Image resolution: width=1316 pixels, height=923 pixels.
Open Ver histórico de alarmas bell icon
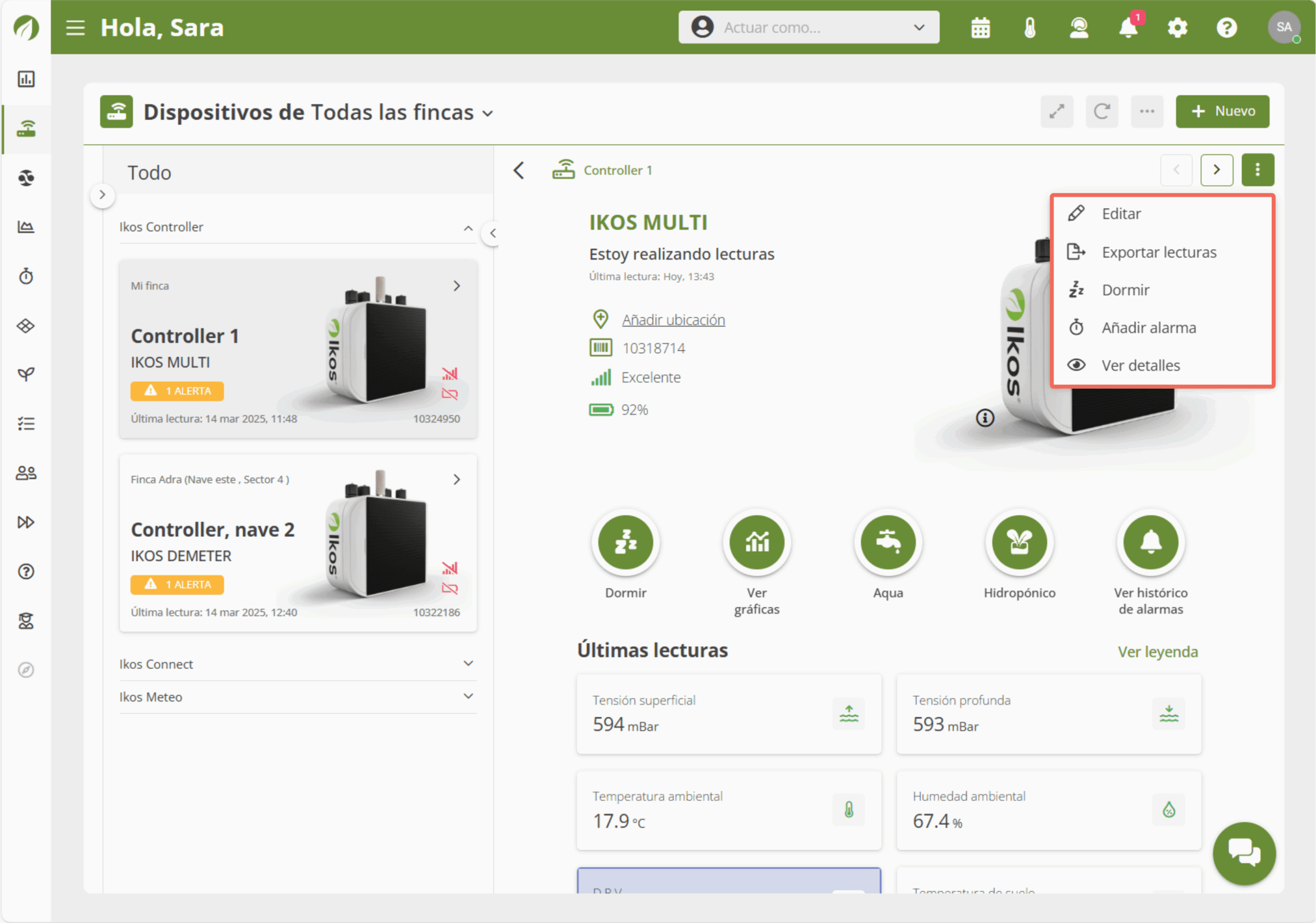[1150, 542]
